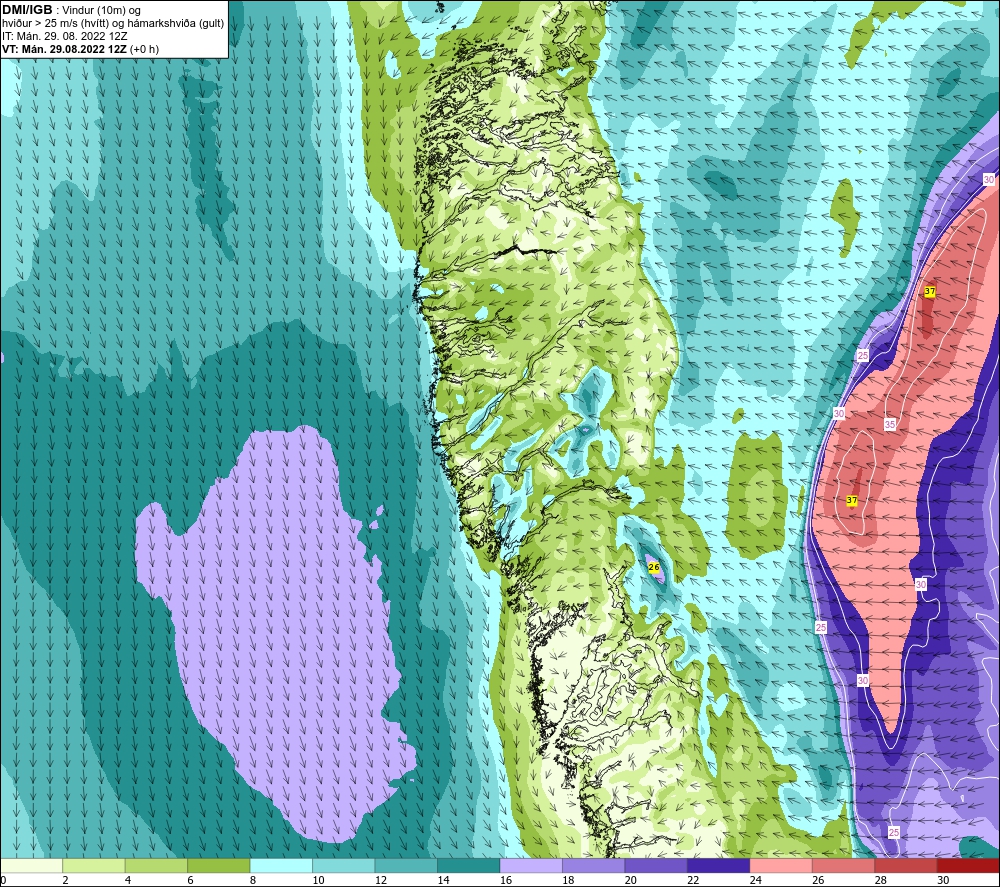
Task: Click the lower yellow '37' gust label
Action: (x=852, y=501)
